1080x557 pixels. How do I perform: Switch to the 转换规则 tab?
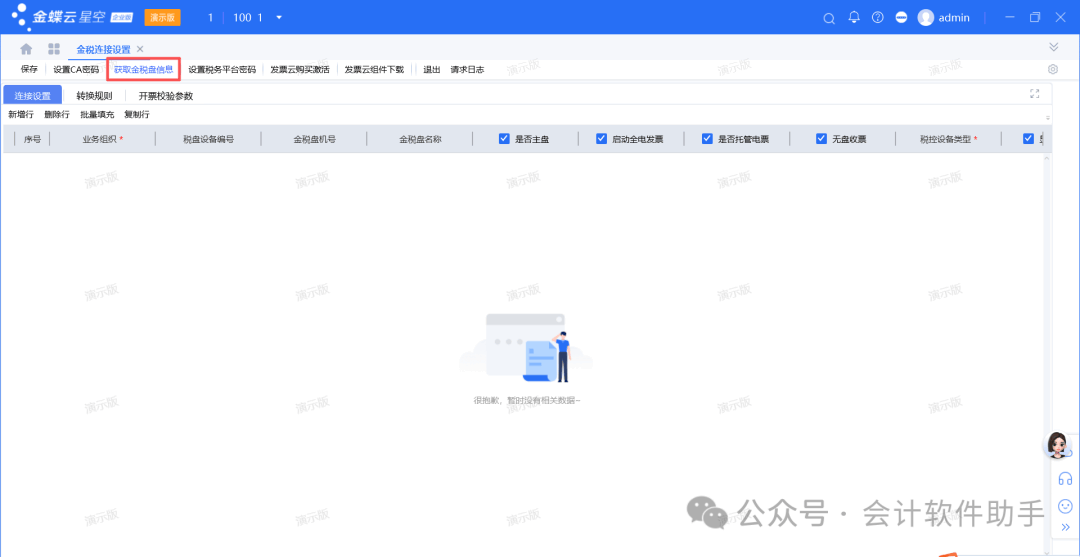(x=94, y=96)
